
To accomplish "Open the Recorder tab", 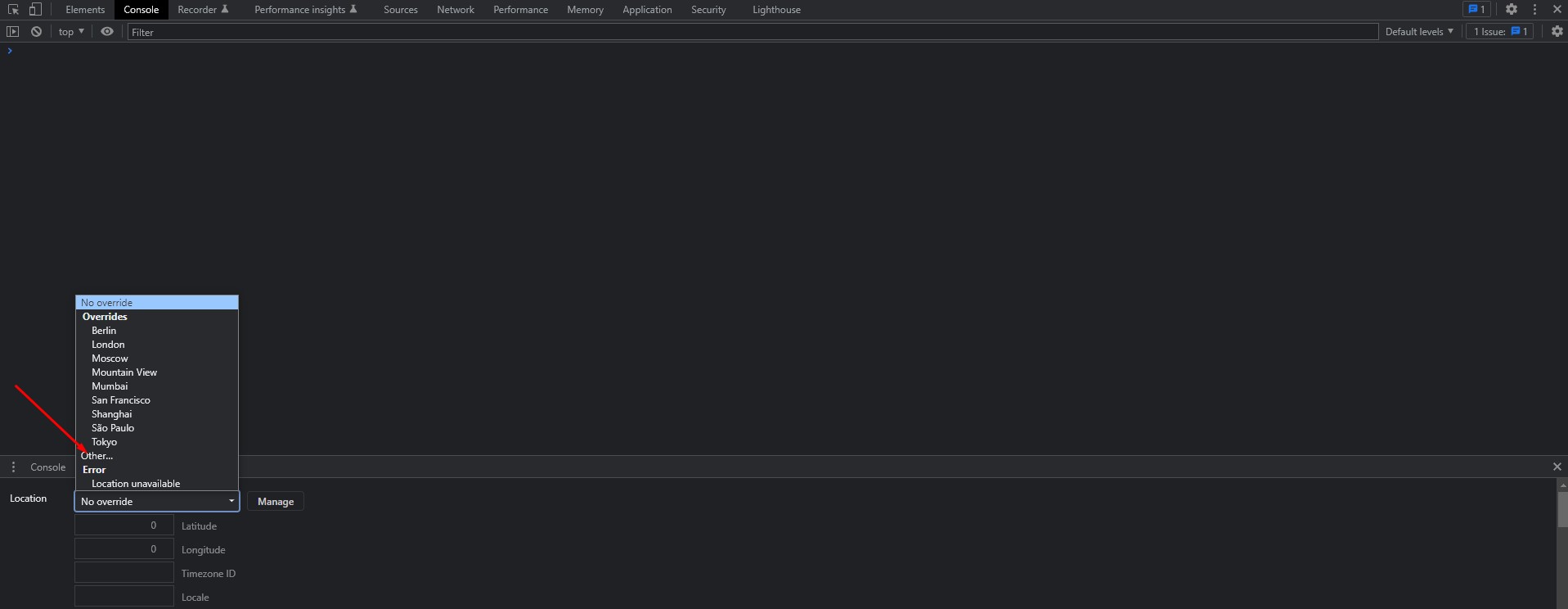I will point(203,10).
